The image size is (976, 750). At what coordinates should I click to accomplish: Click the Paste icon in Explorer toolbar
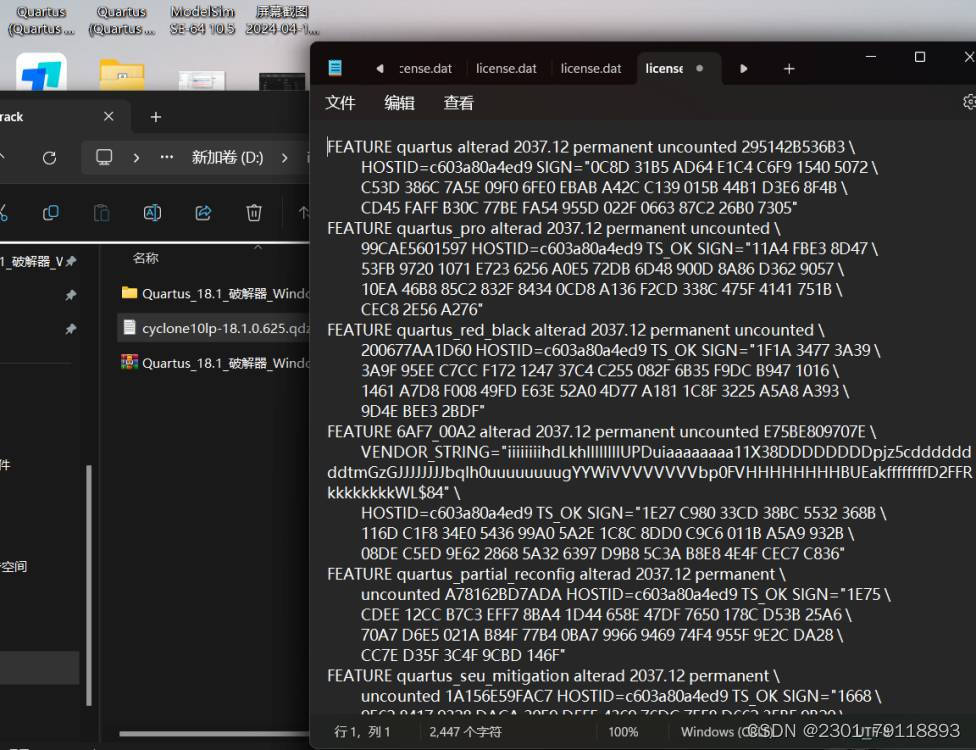(x=101, y=213)
